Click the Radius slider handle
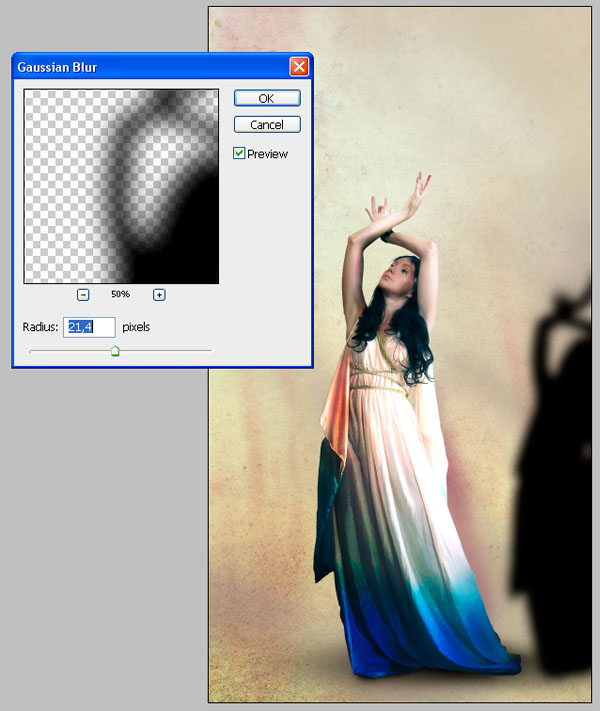 pyautogui.click(x=115, y=351)
